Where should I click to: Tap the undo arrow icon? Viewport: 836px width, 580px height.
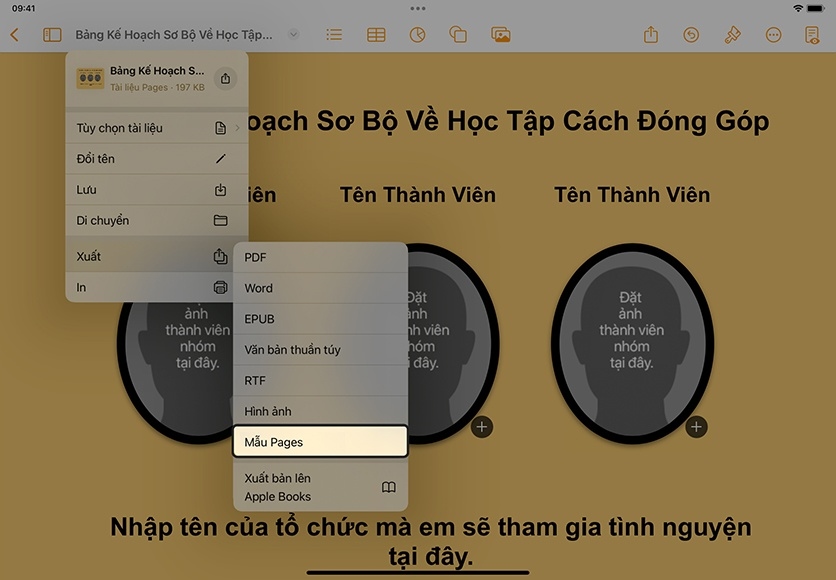tap(691, 35)
